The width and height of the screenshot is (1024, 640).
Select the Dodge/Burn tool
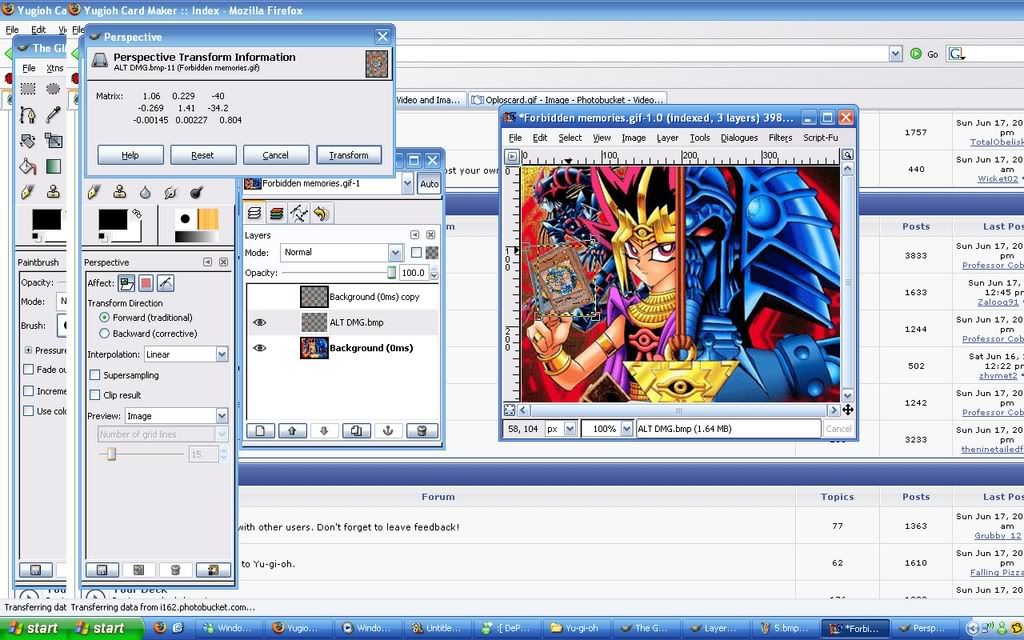196,192
